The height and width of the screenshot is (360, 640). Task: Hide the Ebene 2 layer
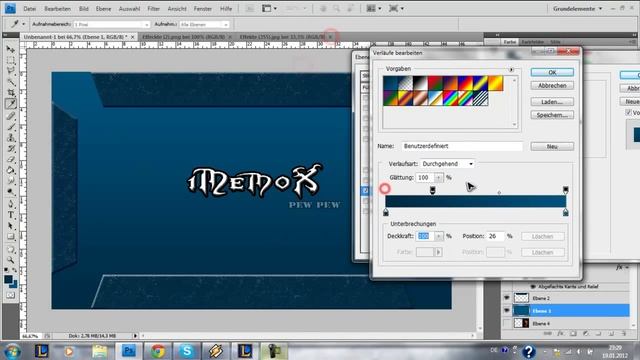tap(507, 298)
